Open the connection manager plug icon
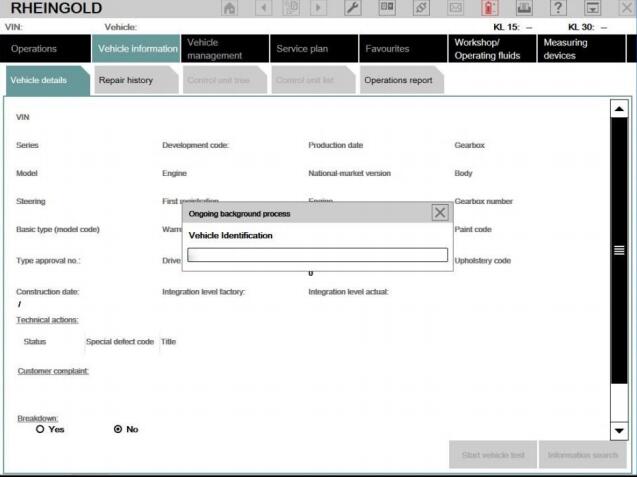This screenshot has height=477, width=637. click(x=421, y=8)
